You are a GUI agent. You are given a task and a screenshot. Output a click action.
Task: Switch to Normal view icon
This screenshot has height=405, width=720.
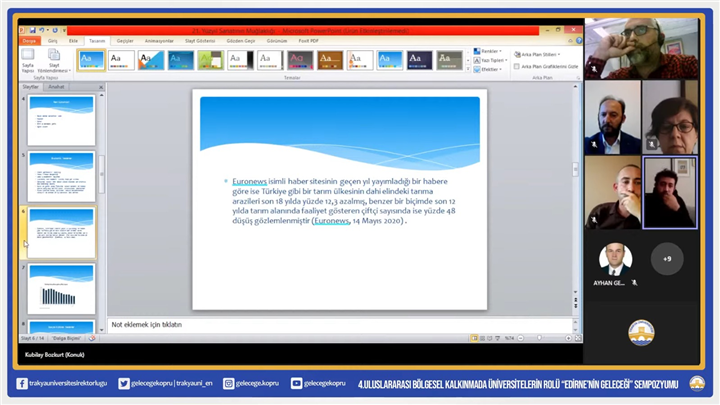coord(474,338)
